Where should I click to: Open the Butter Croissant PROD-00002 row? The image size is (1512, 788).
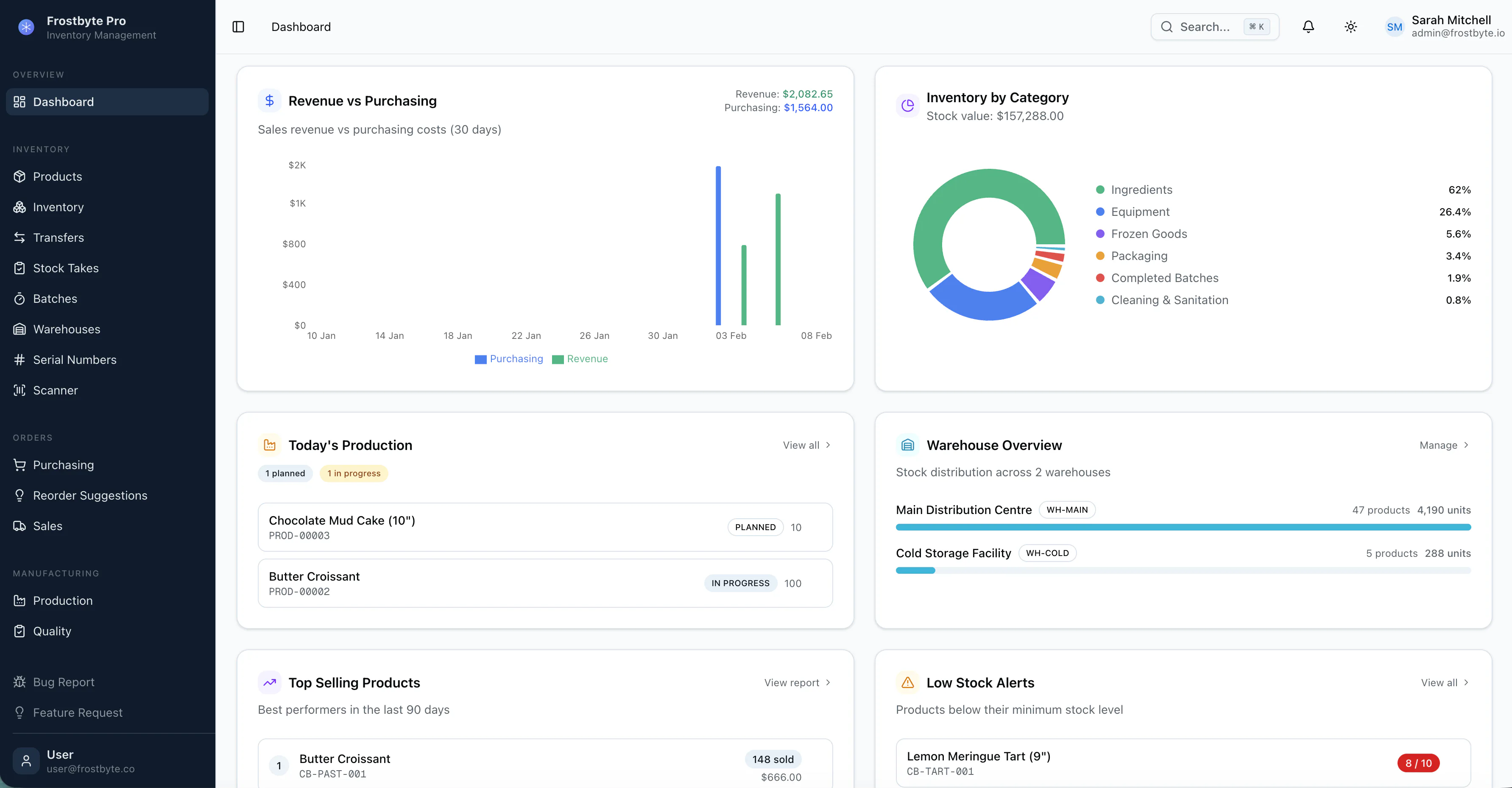pyautogui.click(x=545, y=584)
